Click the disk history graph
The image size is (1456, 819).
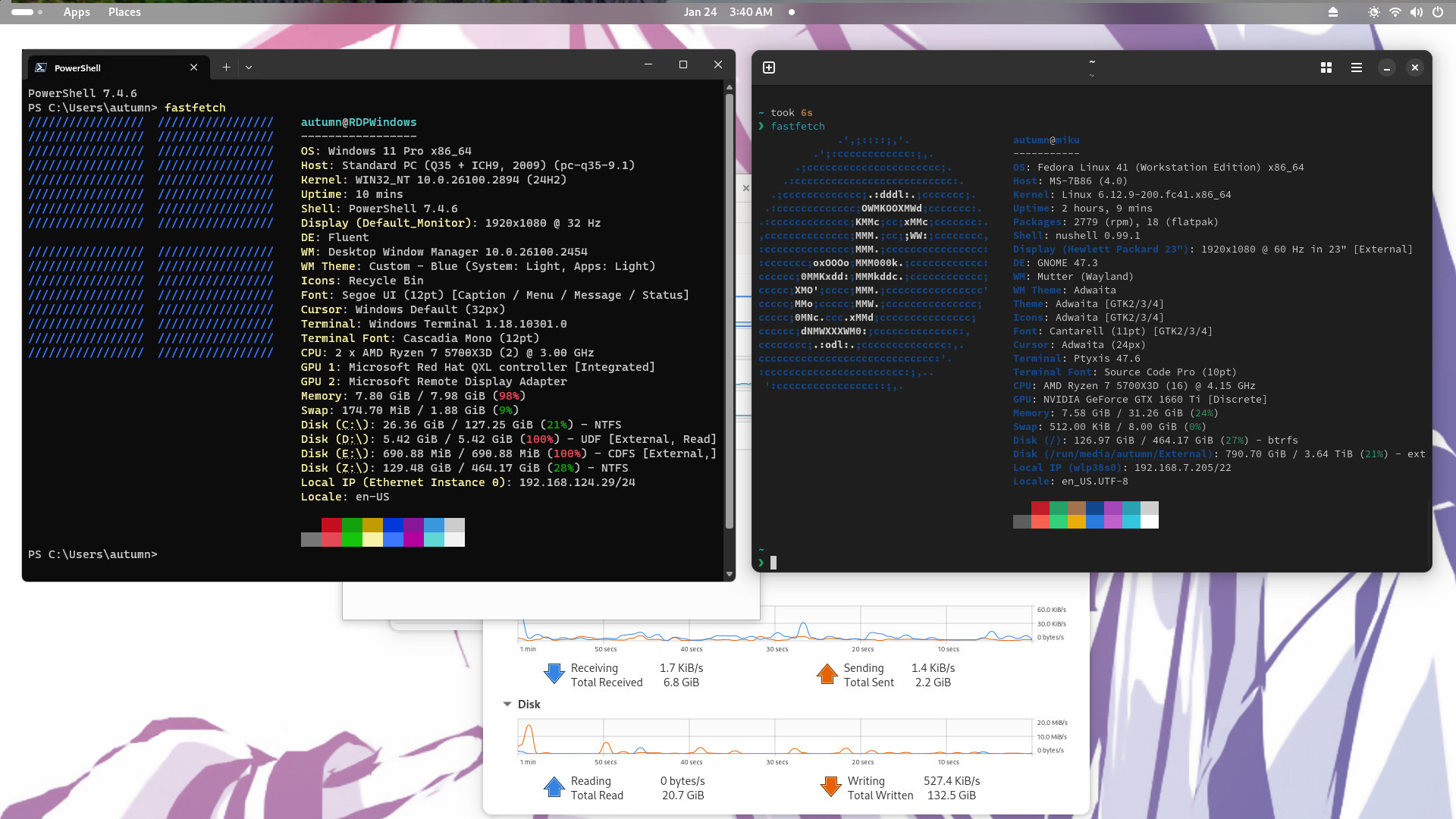(x=775, y=736)
